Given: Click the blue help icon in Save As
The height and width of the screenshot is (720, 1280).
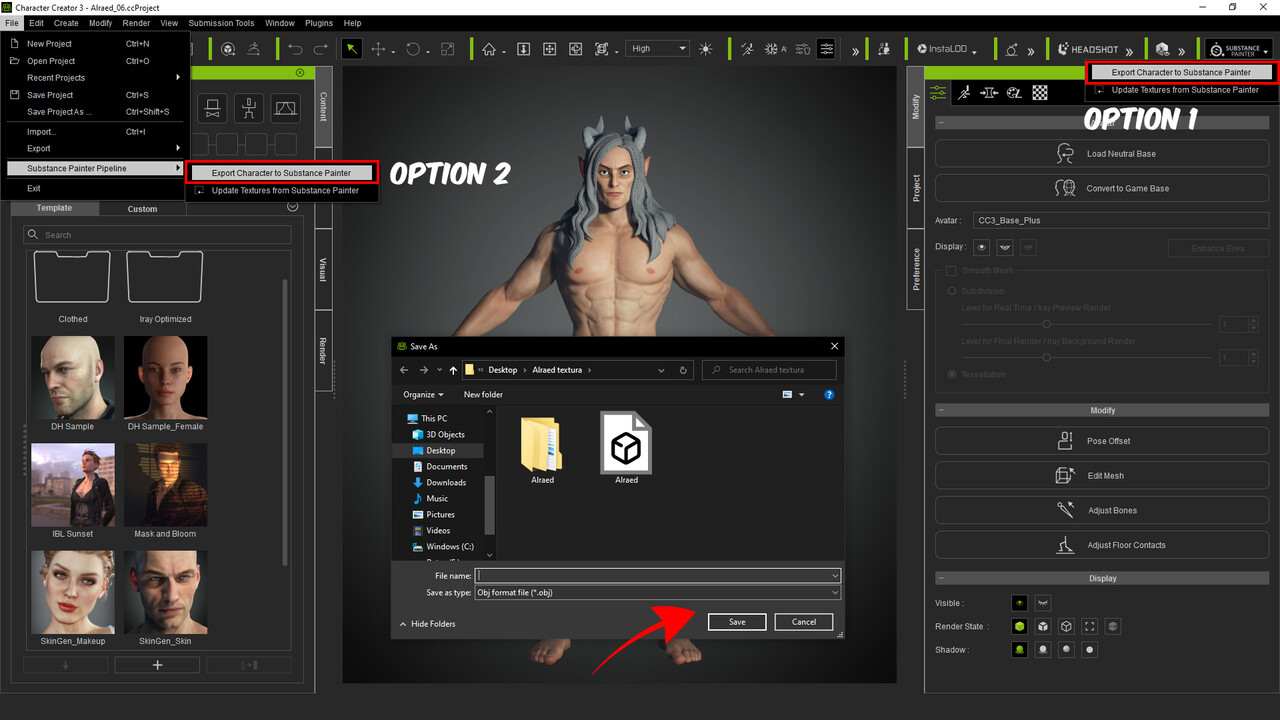Looking at the screenshot, I should pyautogui.click(x=829, y=395).
